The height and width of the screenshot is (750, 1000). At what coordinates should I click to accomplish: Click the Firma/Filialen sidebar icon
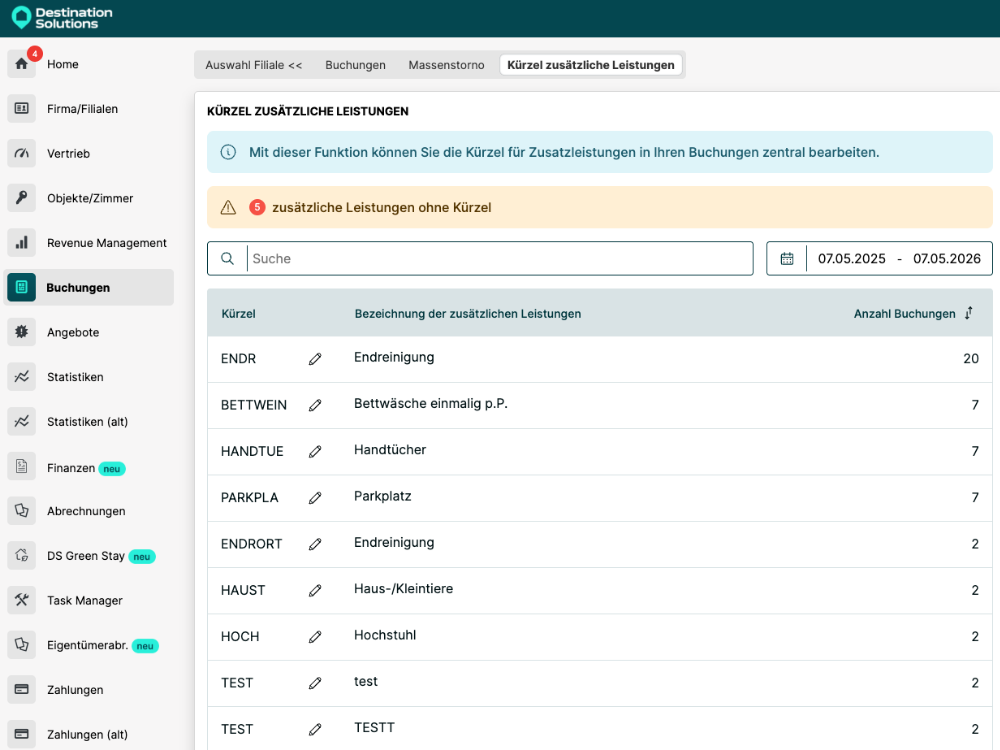(x=22, y=108)
